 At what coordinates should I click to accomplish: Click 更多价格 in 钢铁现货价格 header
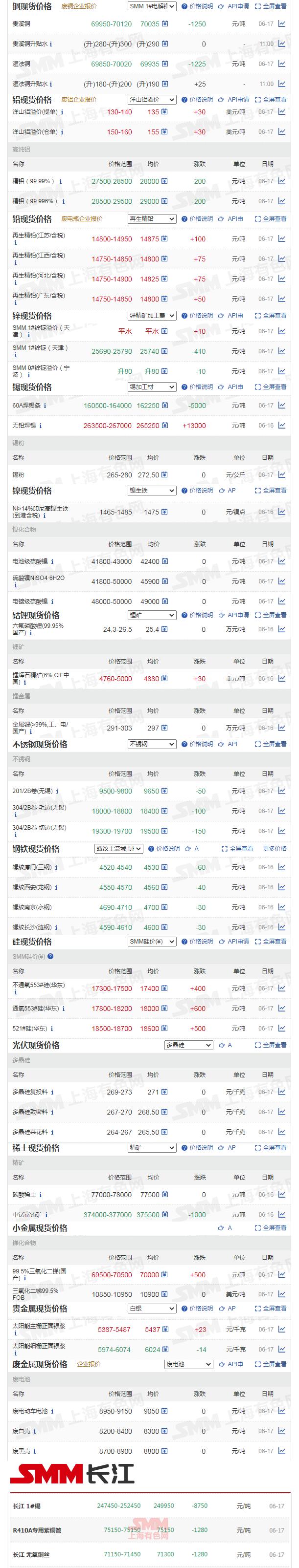[x=275, y=849]
